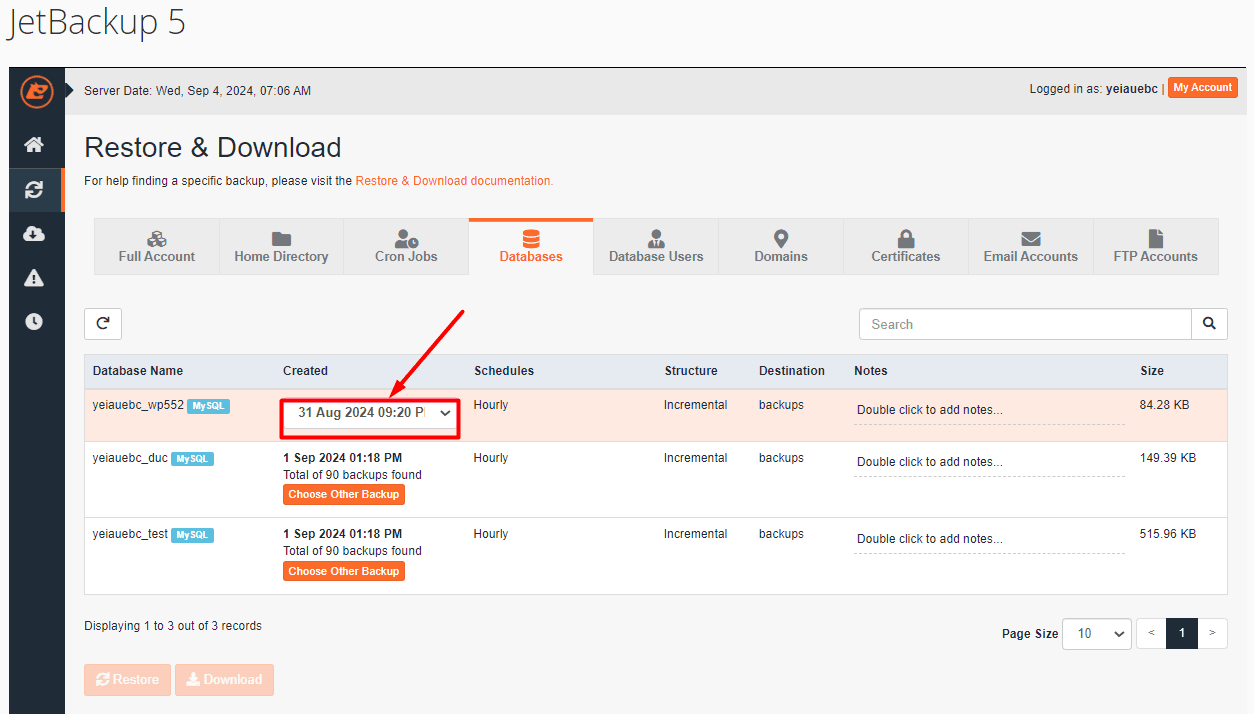Select the yeiauebc_wp552 database row name
Image resolution: width=1254 pixels, height=714 pixels.
pos(138,405)
